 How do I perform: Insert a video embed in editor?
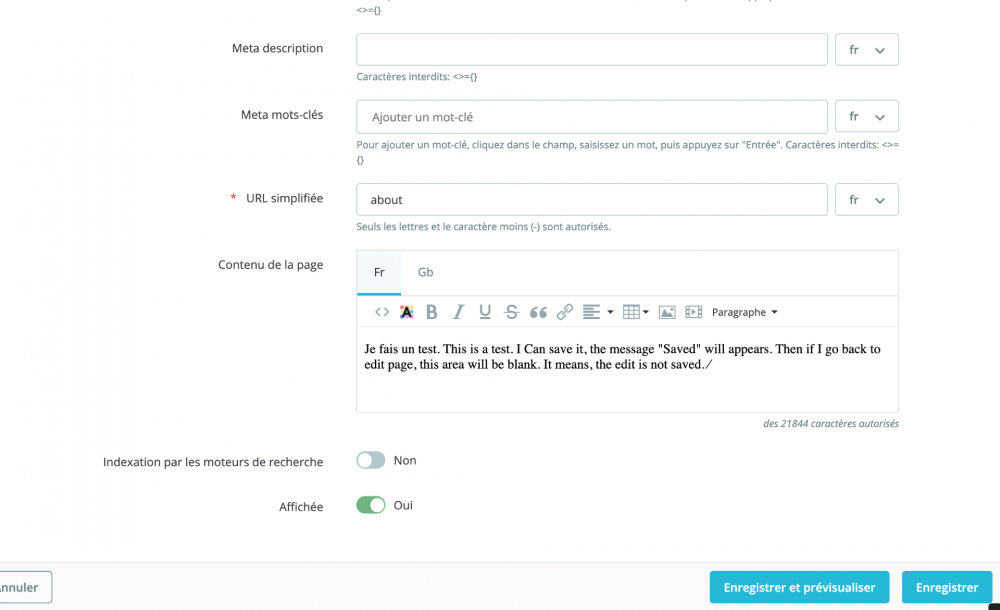(693, 312)
